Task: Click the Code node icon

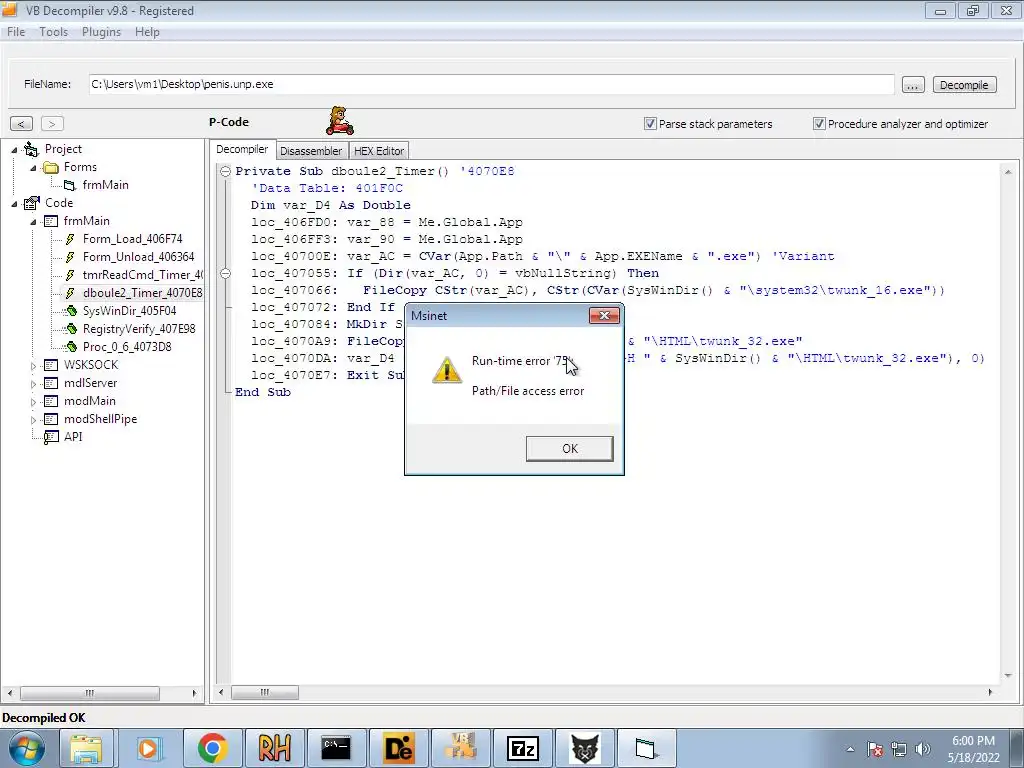Action: point(31,203)
